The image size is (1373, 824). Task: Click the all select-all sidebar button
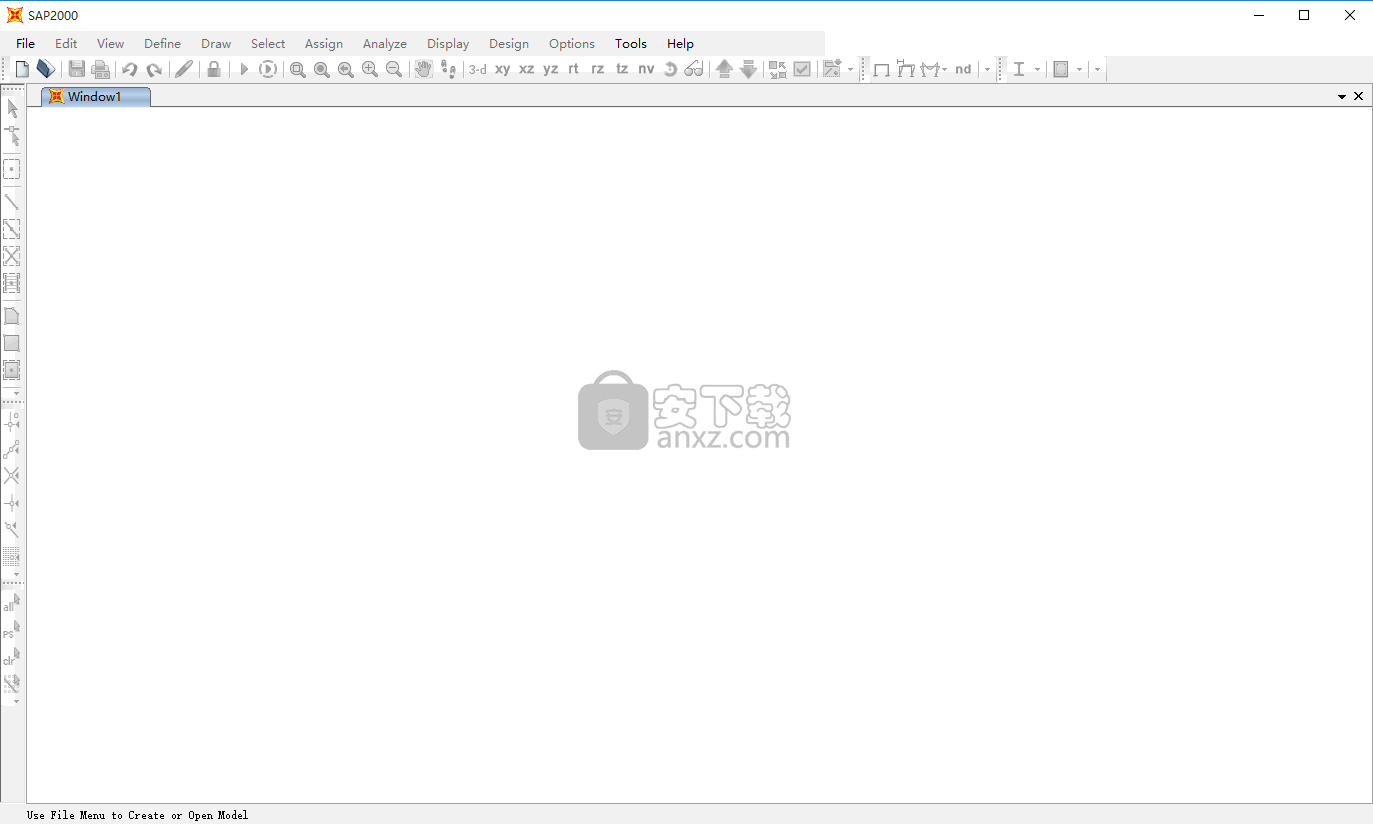[x=11, y=603]
